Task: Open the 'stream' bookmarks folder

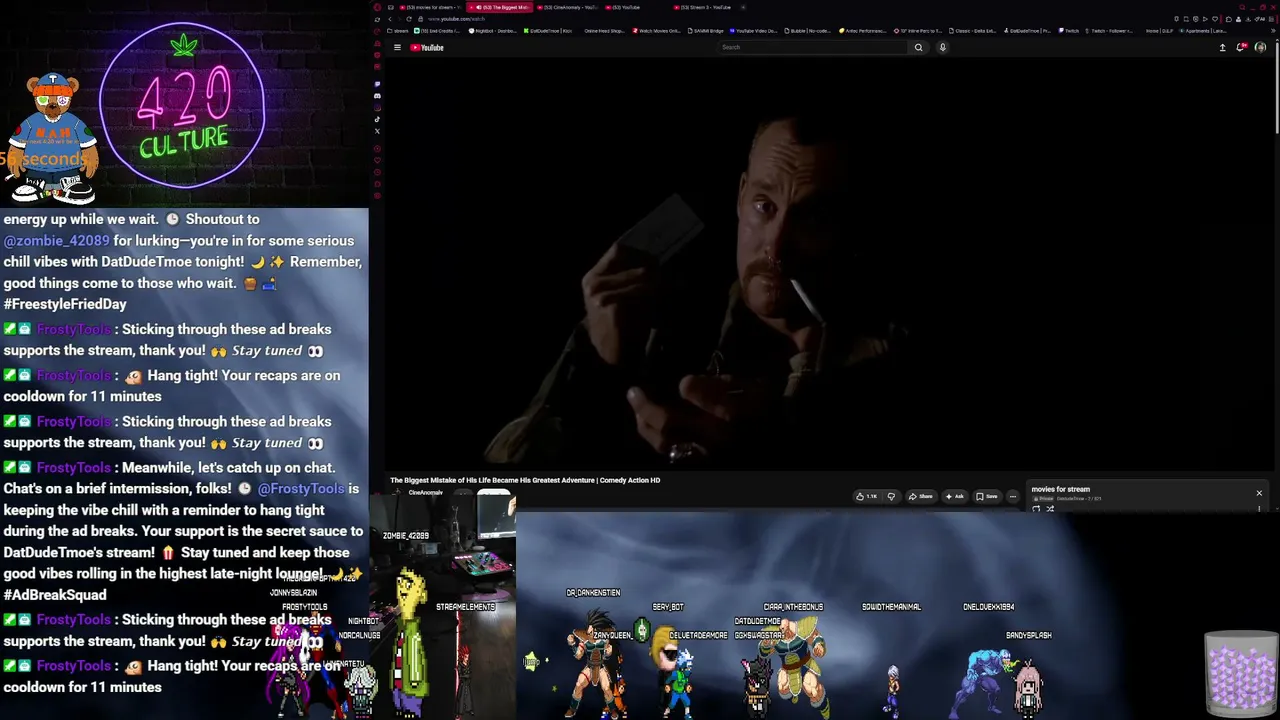Action: pyautogui.click(x=397, y=31)
